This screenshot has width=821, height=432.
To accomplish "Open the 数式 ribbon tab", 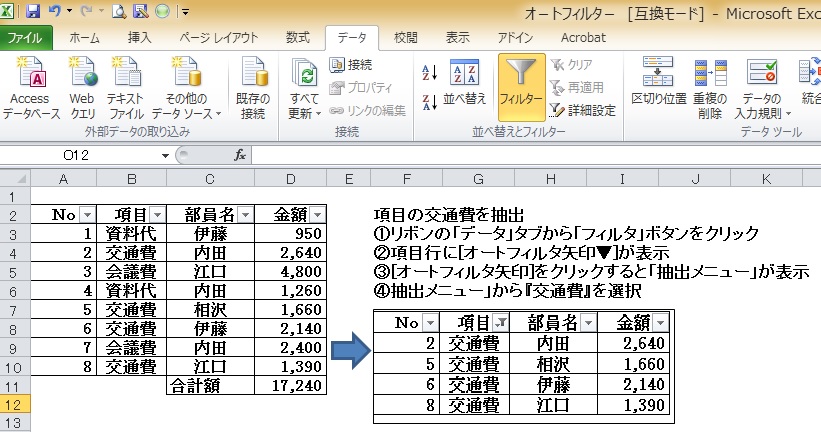I will [297, 37].
